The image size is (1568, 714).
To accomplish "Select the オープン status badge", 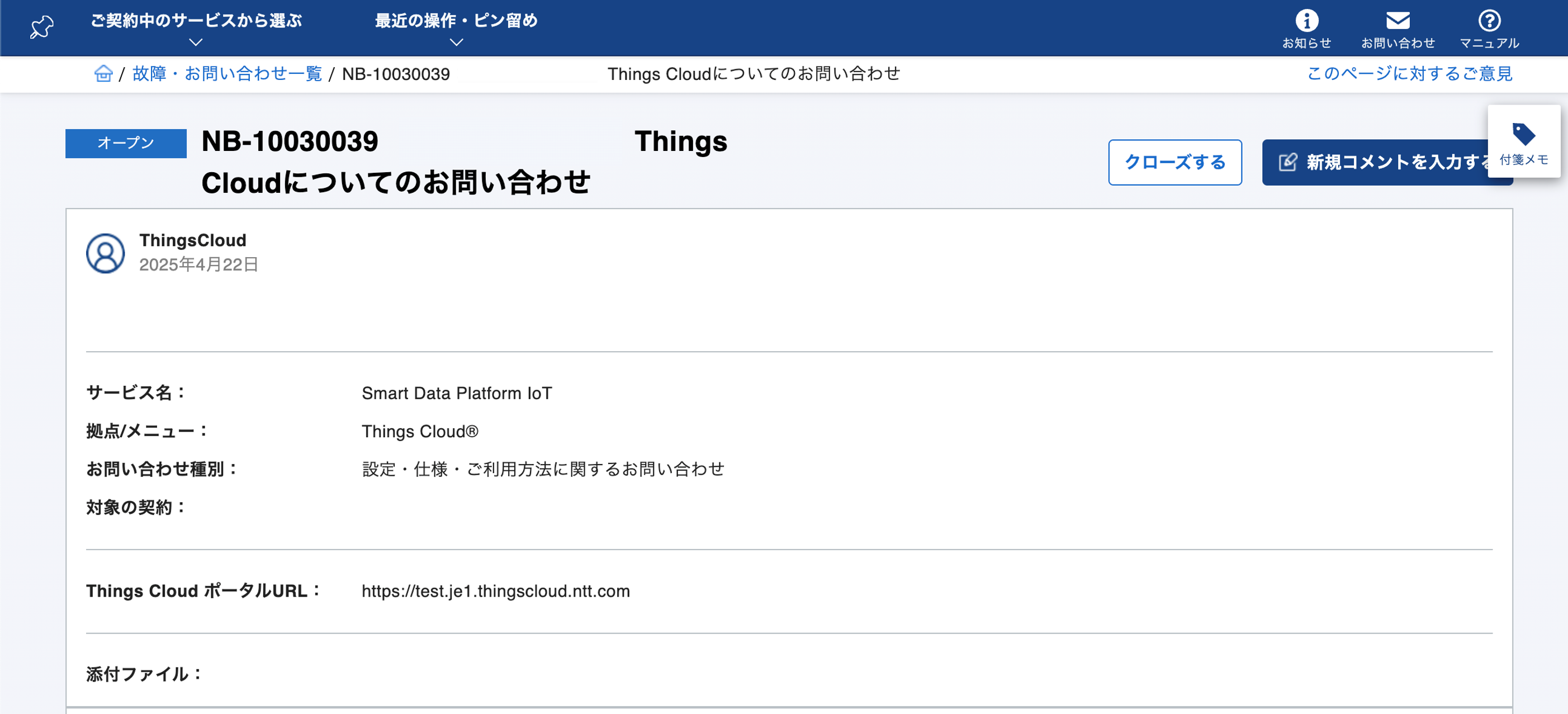I will click(x=125, y=144).
